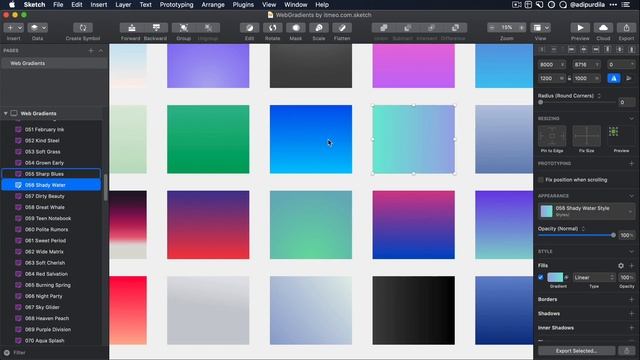Viewport: 640px width, 360px height.
Task: Click the Export Selected button
Action: click(576, 351)
